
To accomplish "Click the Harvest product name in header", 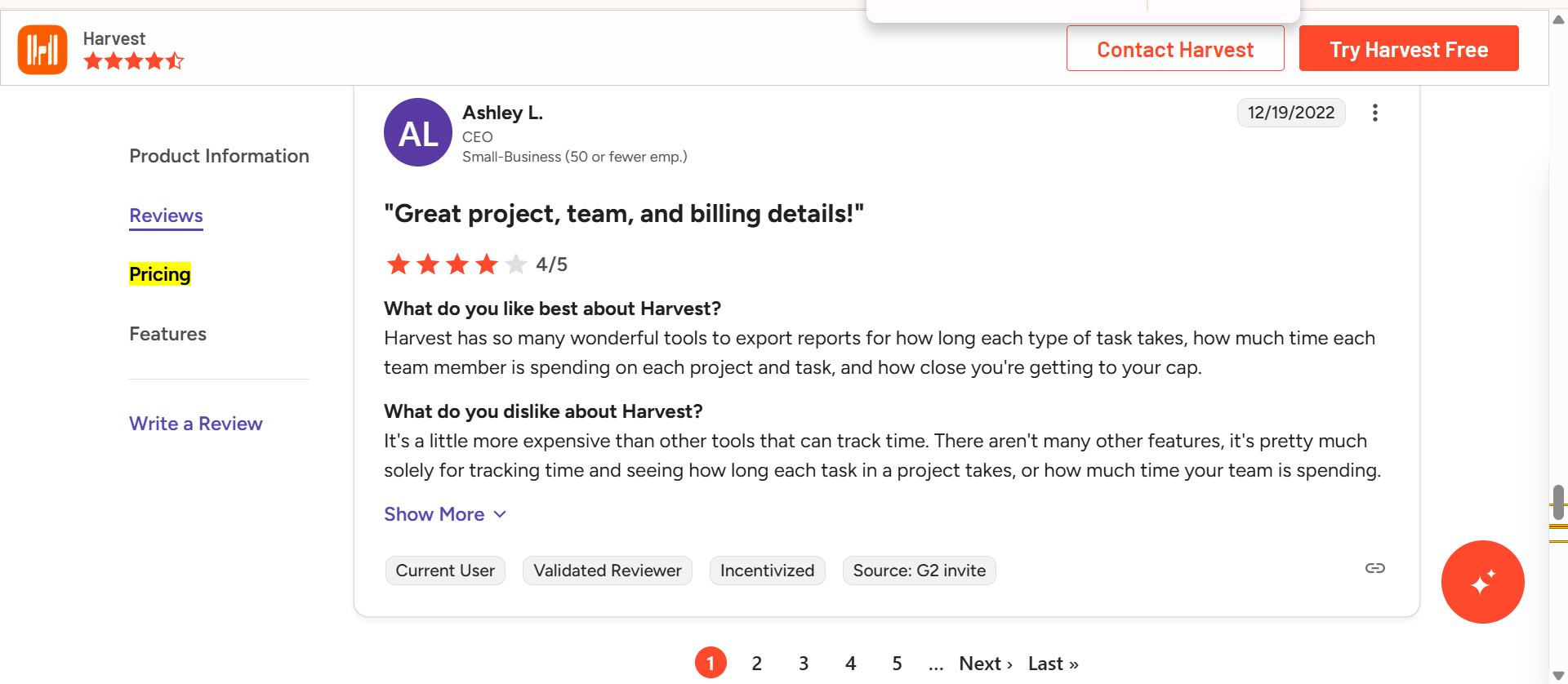I will point(114,38).
